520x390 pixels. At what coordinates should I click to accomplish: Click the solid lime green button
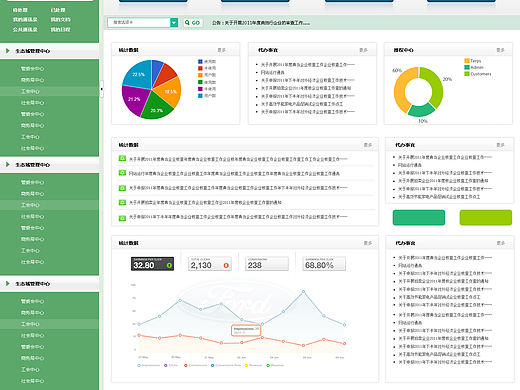486,217
